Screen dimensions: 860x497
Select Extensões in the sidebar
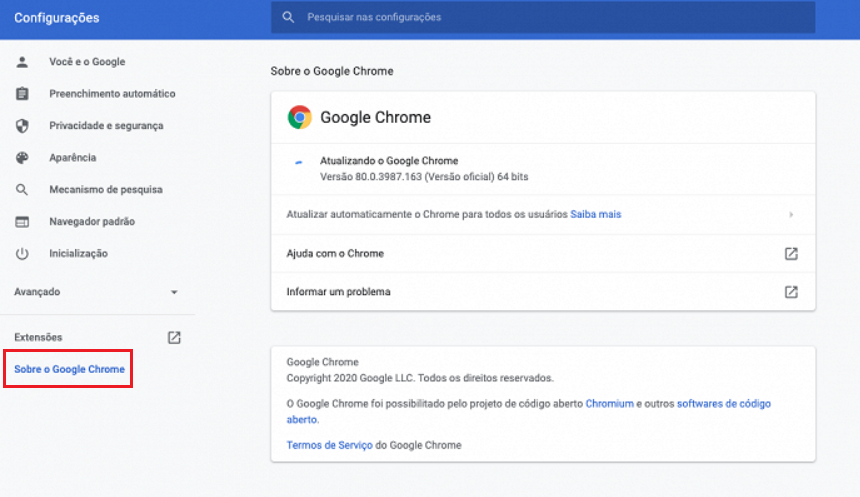click(x=38, y=338)
